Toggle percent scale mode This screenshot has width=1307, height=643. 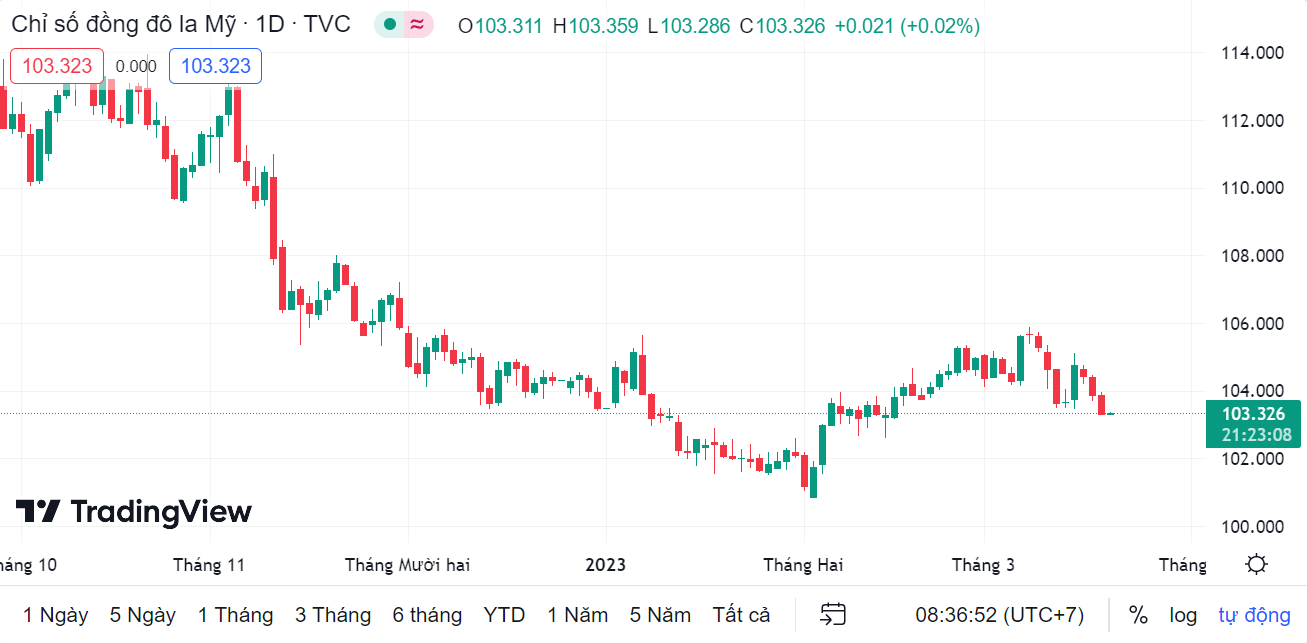click(1138, 614)
